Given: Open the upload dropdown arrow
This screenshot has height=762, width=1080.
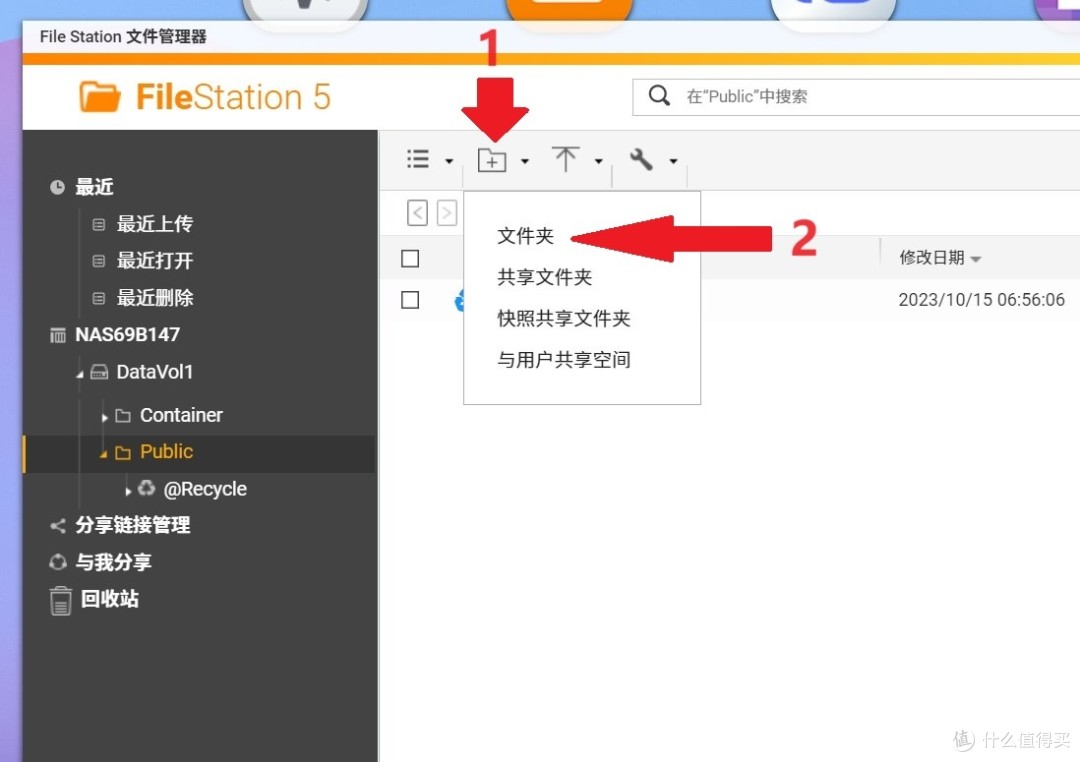Looking at the screenshot, I should tap(599, 161).
